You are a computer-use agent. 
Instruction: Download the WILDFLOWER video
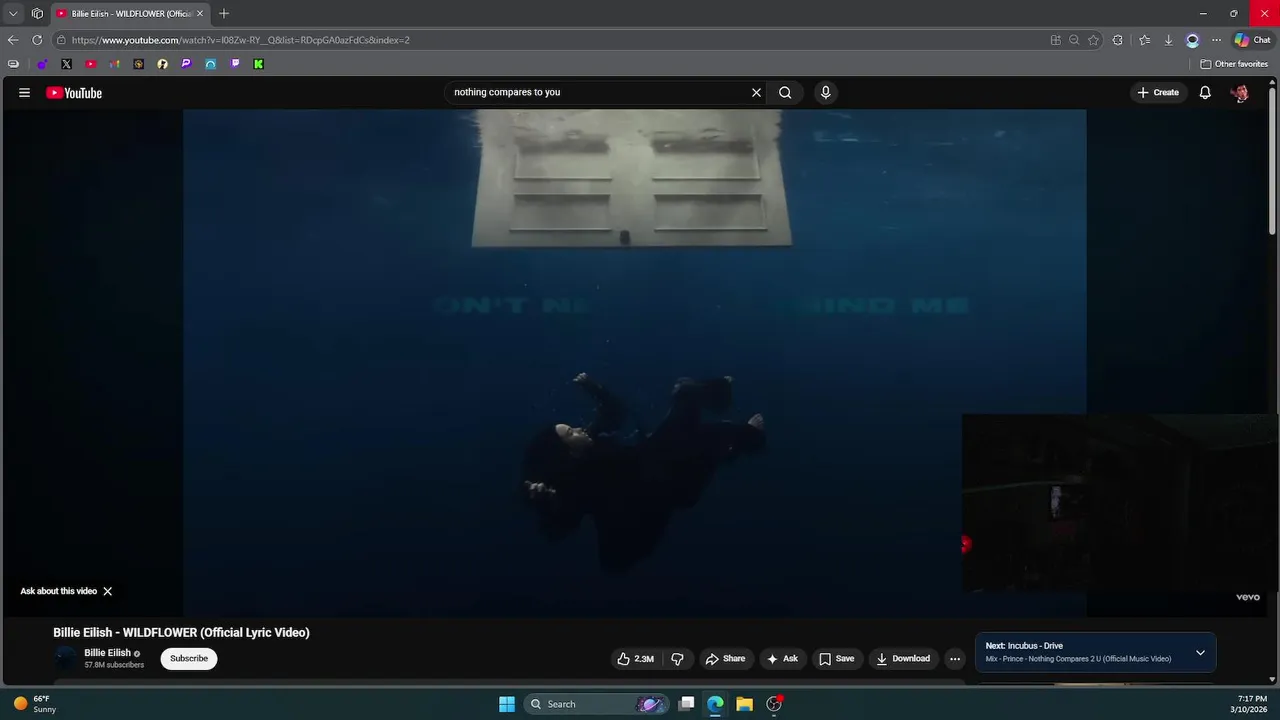pos(903,658)
